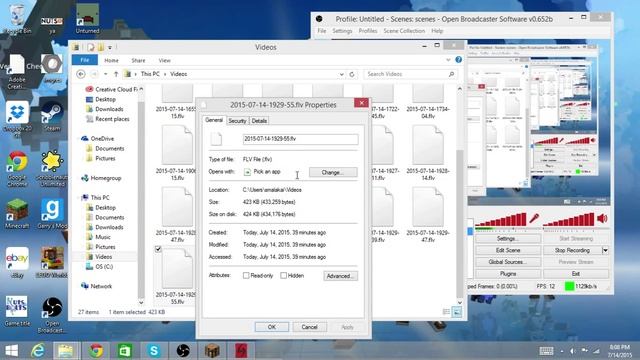Screen dimensions: 640x360
Task: Expand the Explorer ribbon chevron
Action: 448,60
